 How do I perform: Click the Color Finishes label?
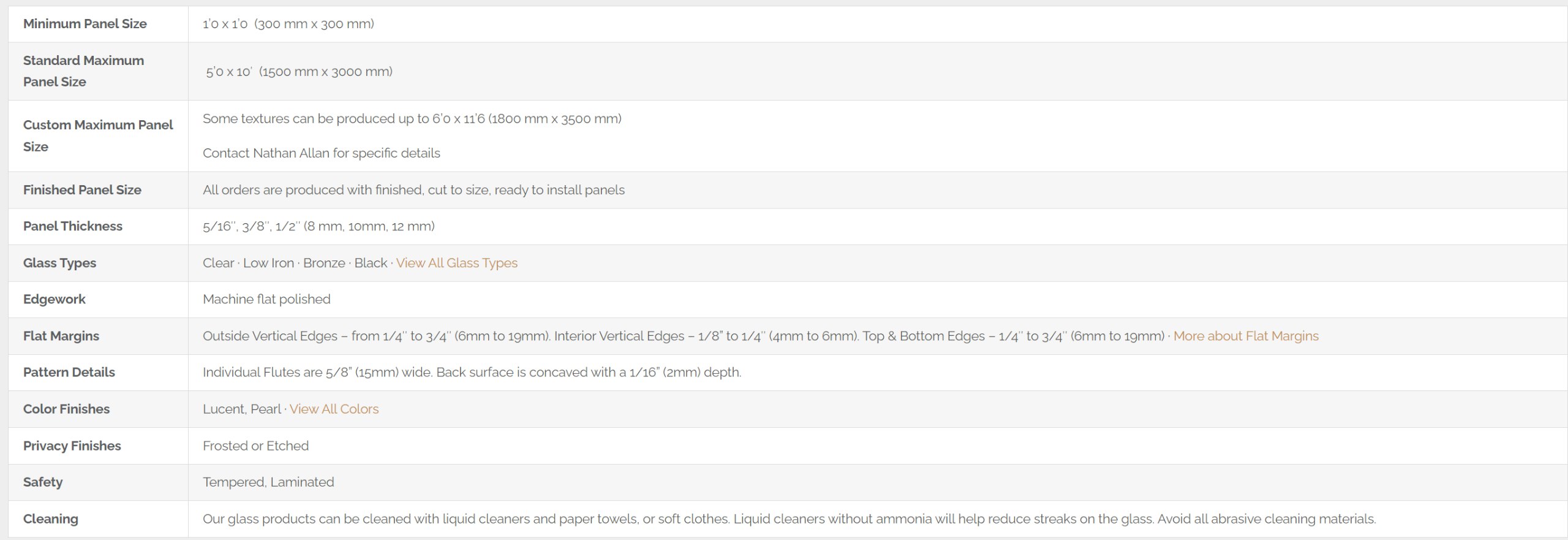point(66,409)
